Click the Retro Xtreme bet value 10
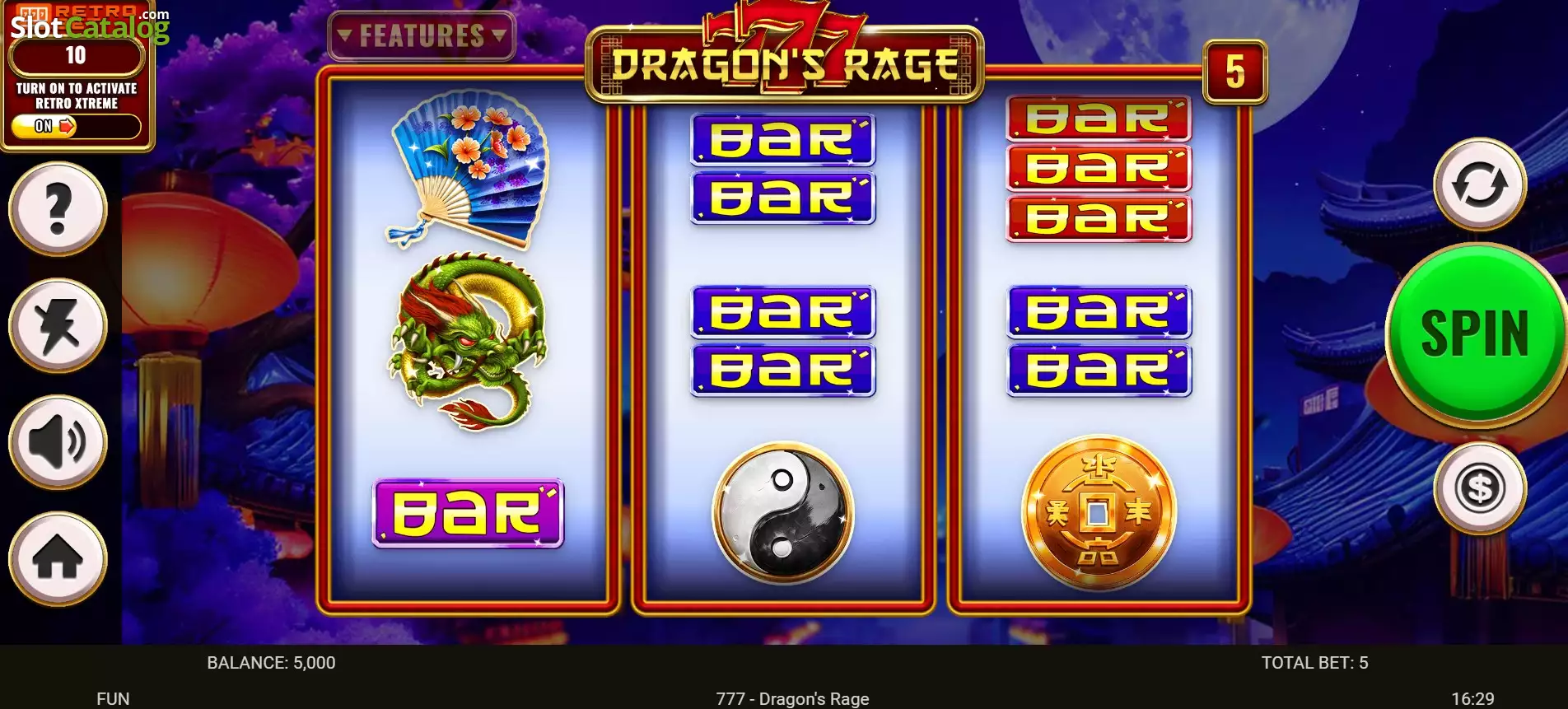The width and height of the screenshot is (1568, 709). 76,56
